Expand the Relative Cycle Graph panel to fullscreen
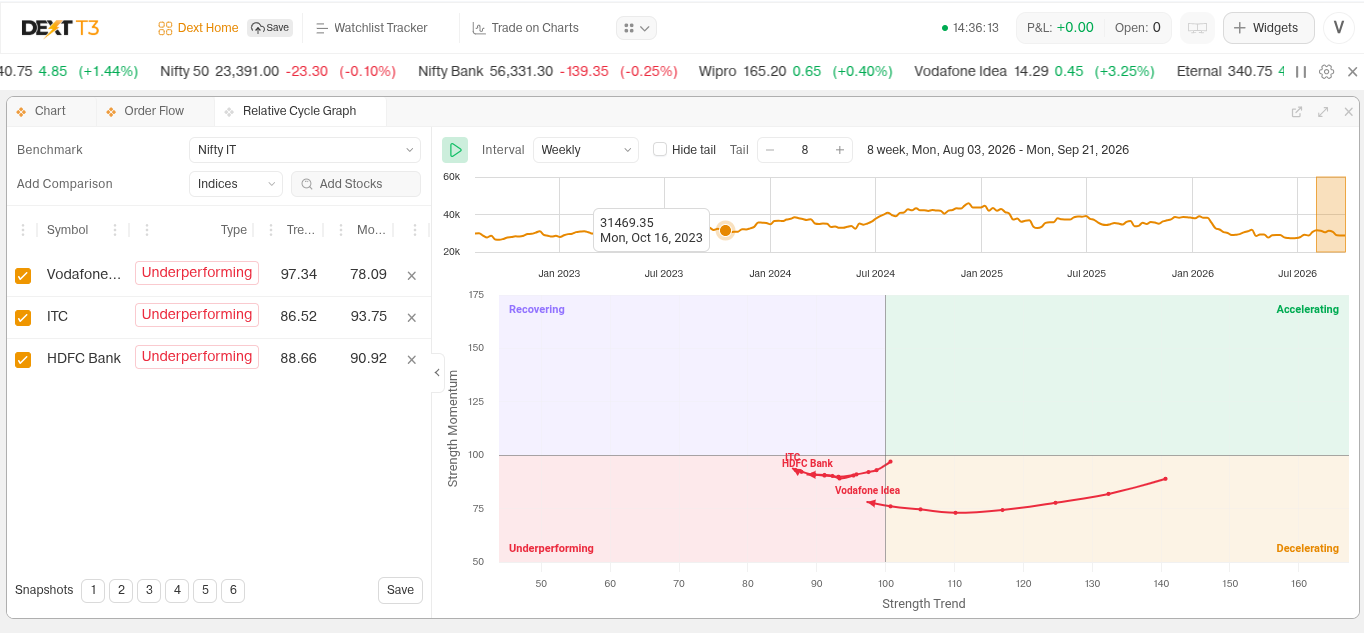This screenshot has width=1364, height=633. point(1323,112)
